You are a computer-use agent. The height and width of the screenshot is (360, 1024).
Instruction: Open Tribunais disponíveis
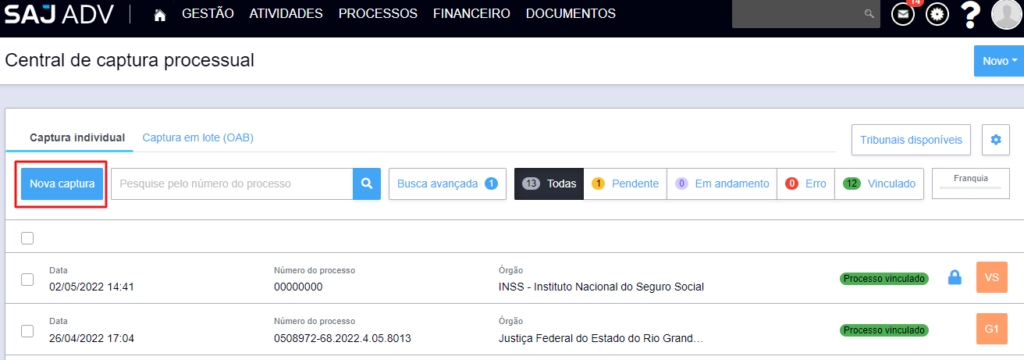tap(911, 140)
